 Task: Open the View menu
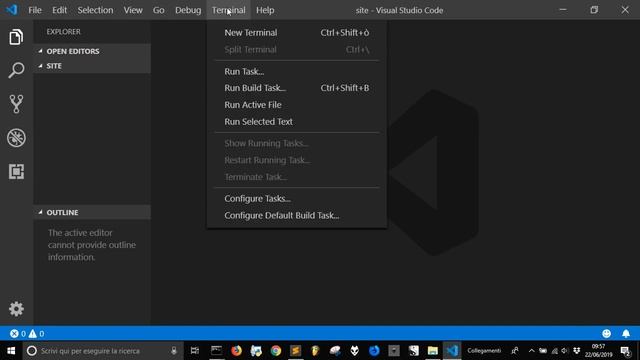click(133, 10)
